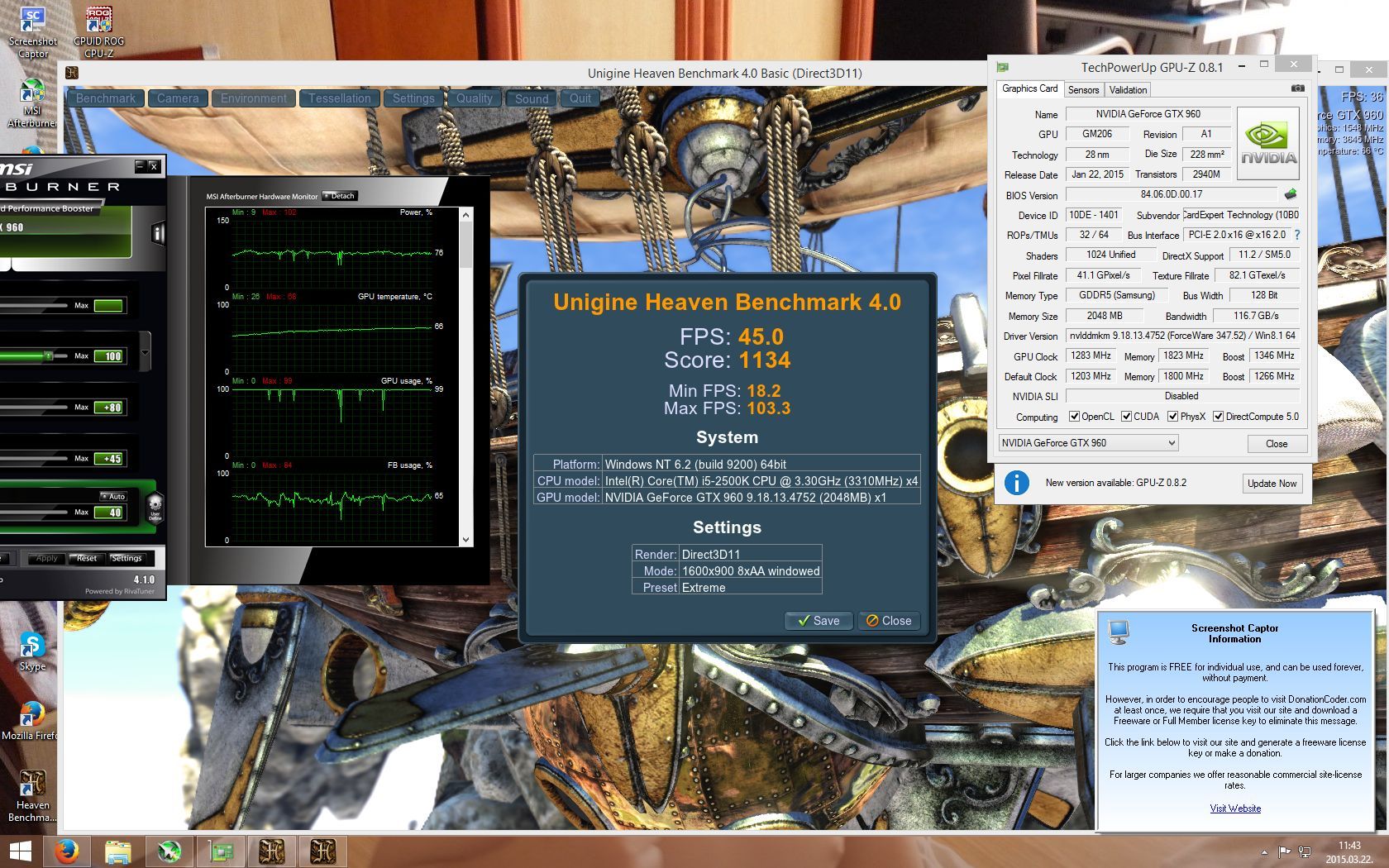Click the hardware monitor scrollbar up arrow

coord(466,215)
